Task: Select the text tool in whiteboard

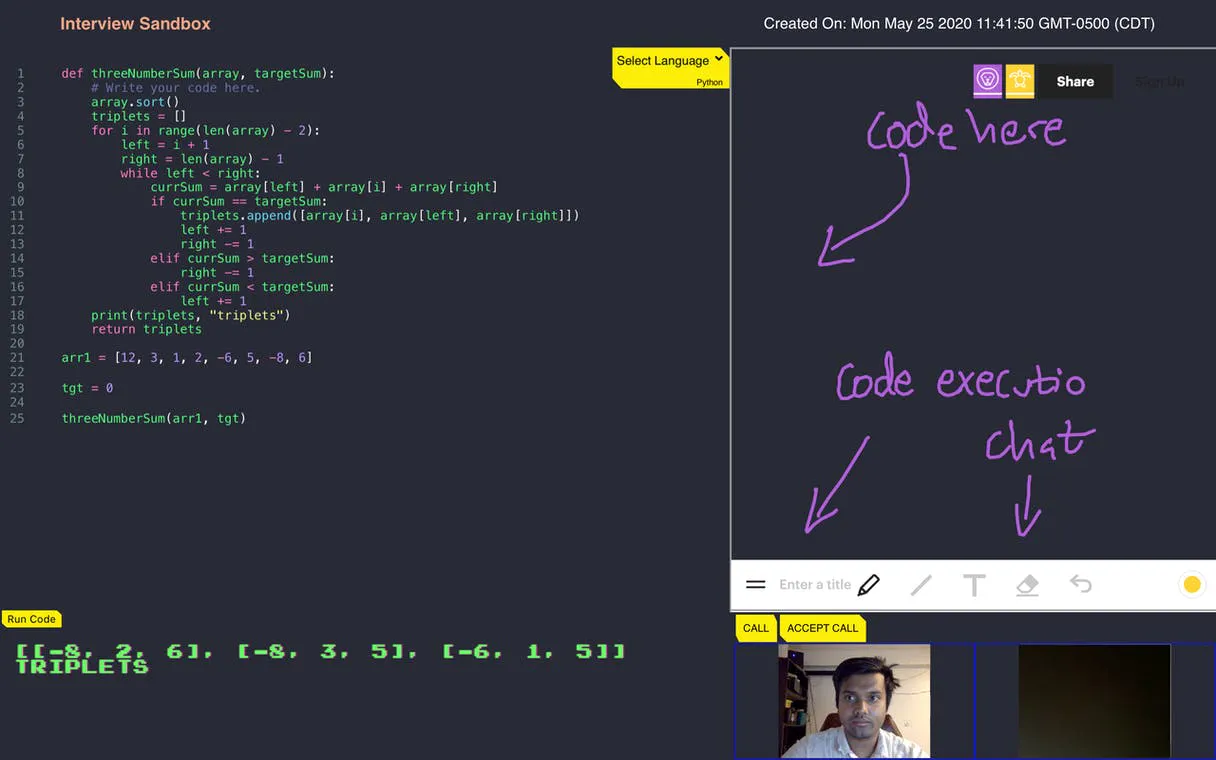Action: 974,585
